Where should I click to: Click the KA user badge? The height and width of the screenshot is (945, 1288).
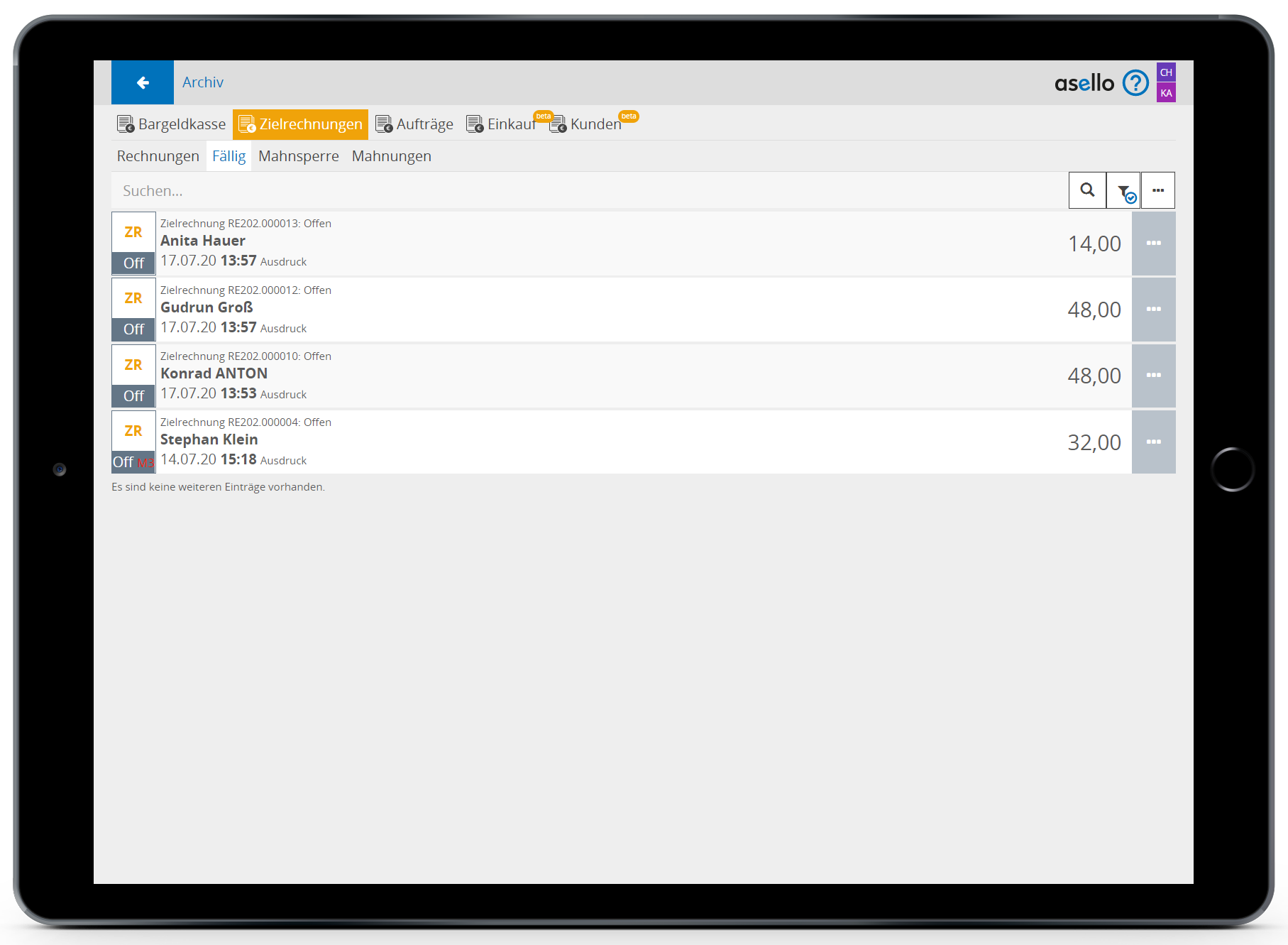click(1166, 93)
